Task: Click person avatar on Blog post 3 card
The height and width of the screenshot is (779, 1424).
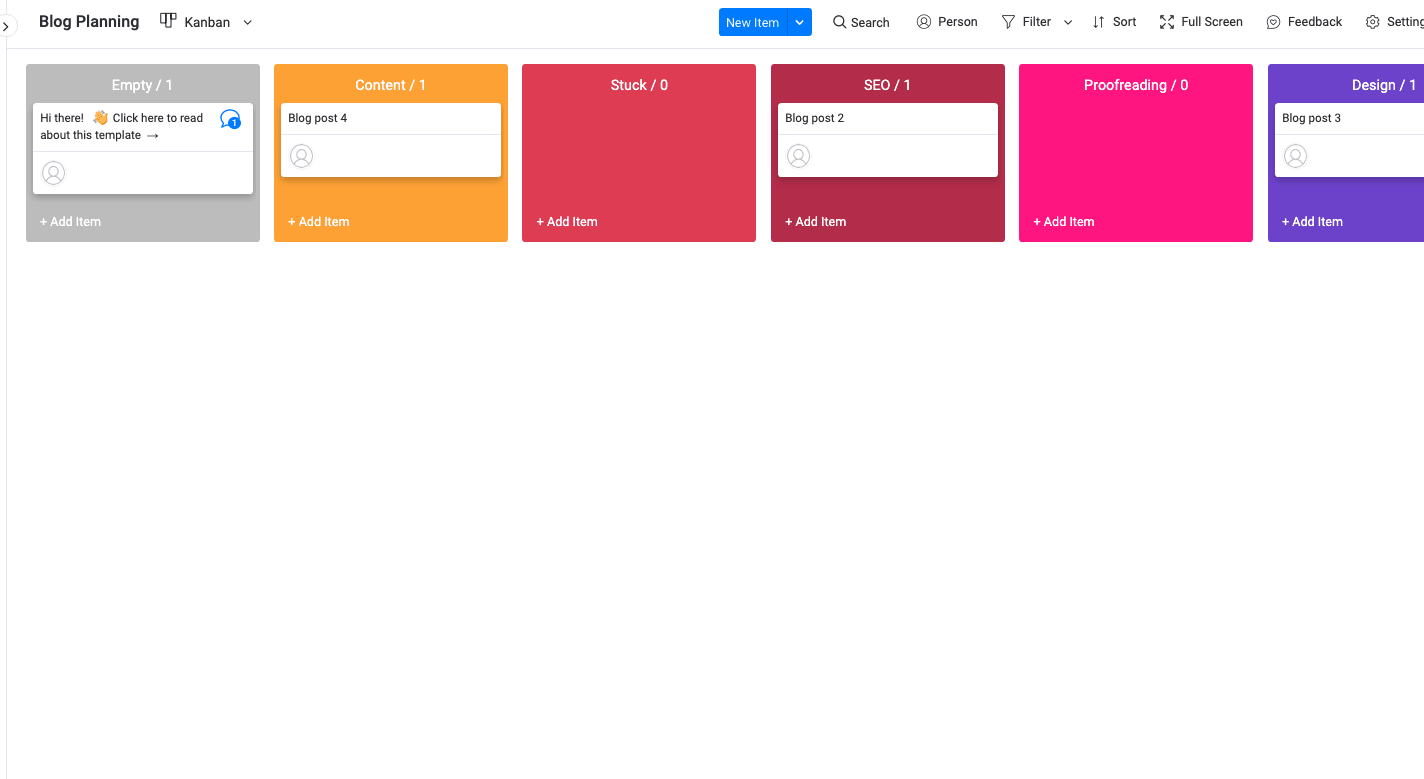Action: click(x=1295, y=156)
